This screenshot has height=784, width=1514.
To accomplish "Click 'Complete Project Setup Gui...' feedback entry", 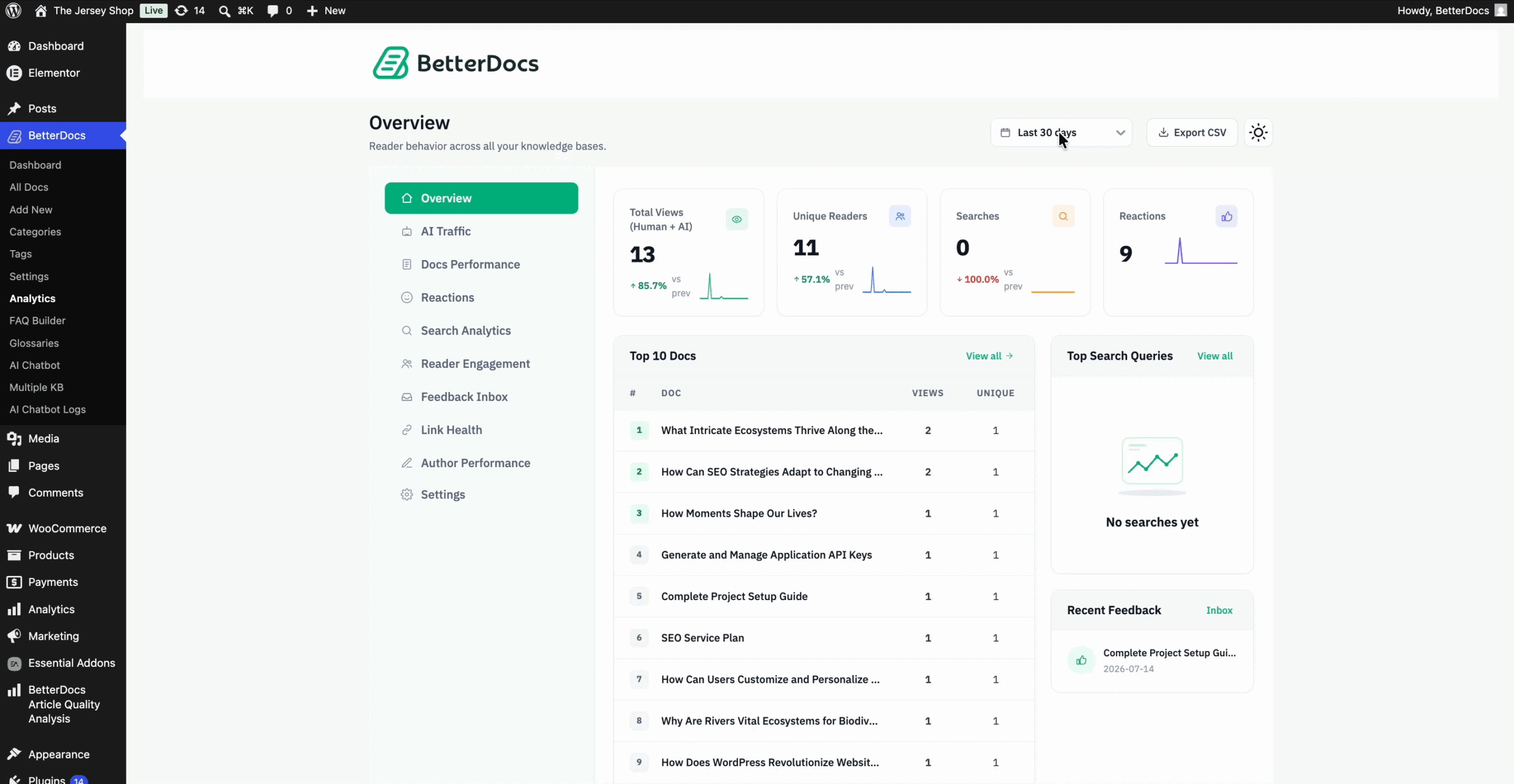I will pyautogui.click(x=1151, y=660).
